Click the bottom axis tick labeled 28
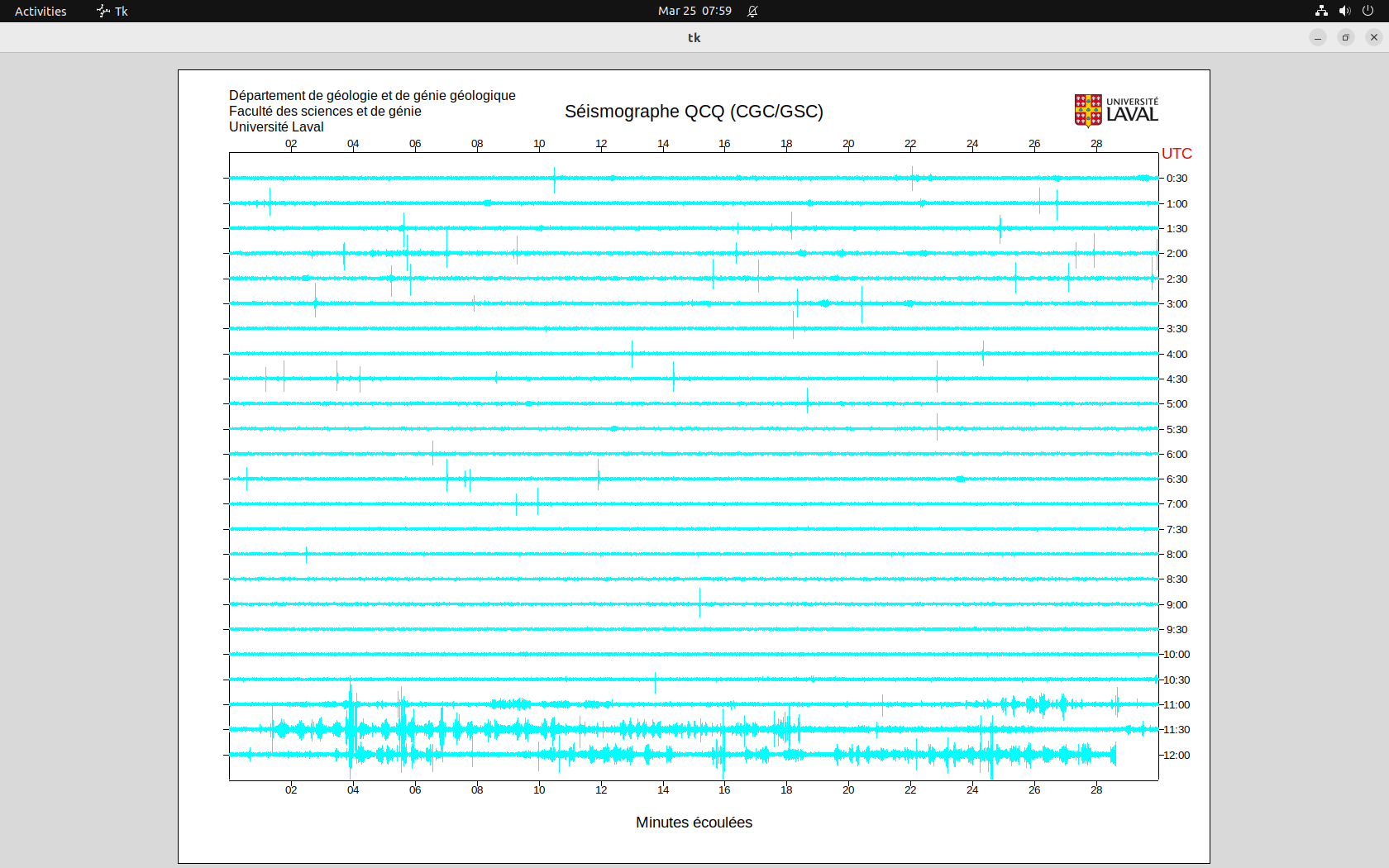 [1096, 790]
